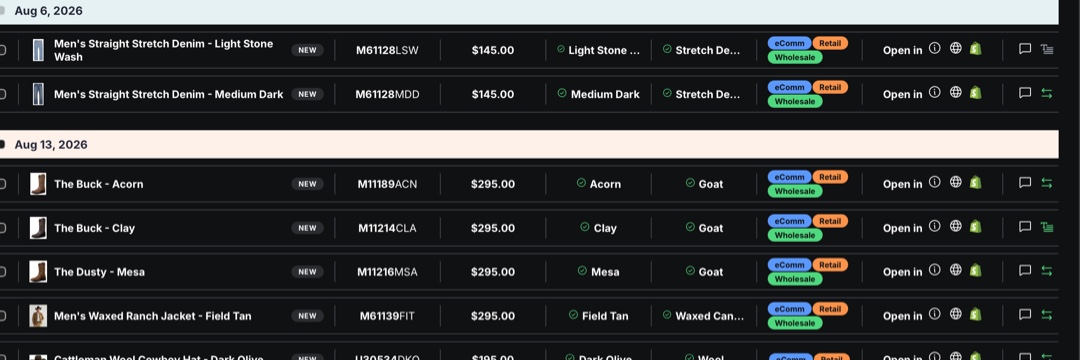Click Wholesale tag on Medium Dark denim row
The width and height of the screenshot is (1080, 360).
795,101
